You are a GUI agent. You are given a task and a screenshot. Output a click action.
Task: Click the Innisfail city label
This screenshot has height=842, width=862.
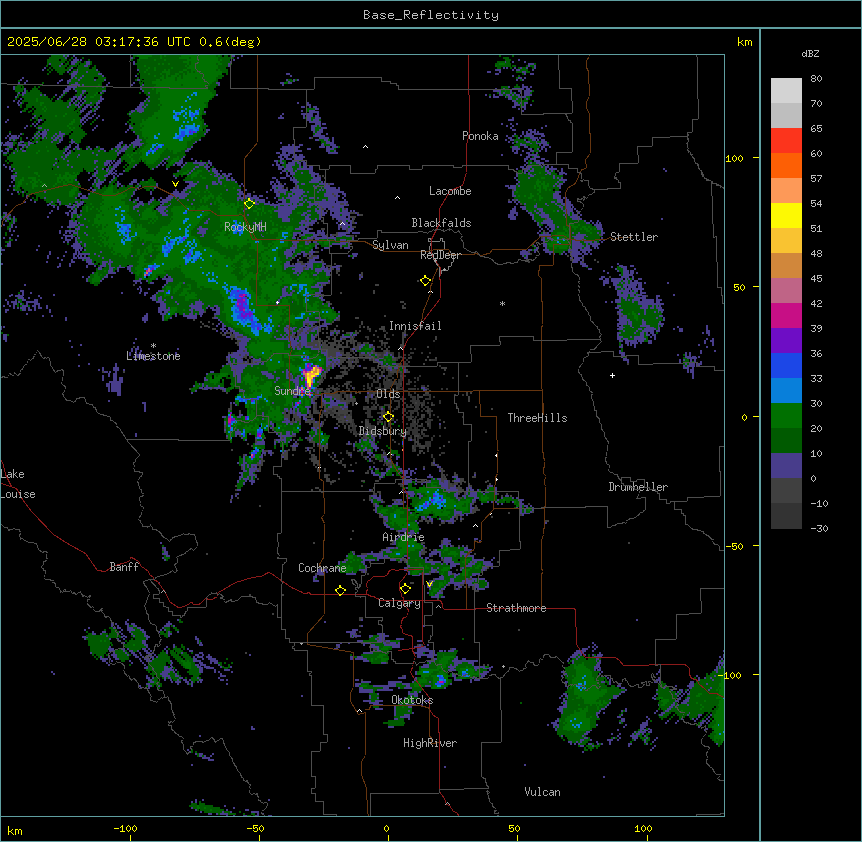click(x=415, y=326)
